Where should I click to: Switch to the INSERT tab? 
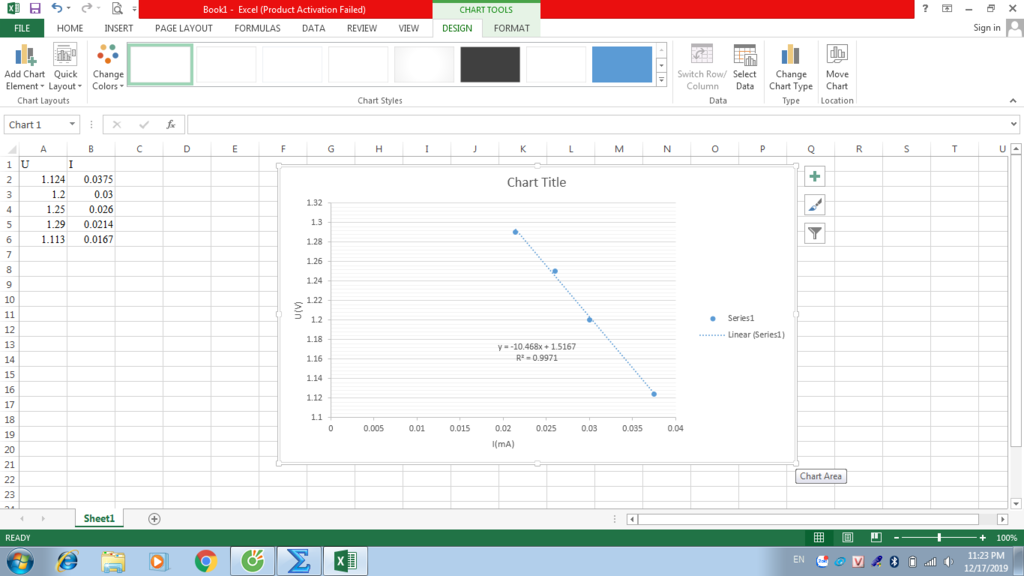click(118, 28)
